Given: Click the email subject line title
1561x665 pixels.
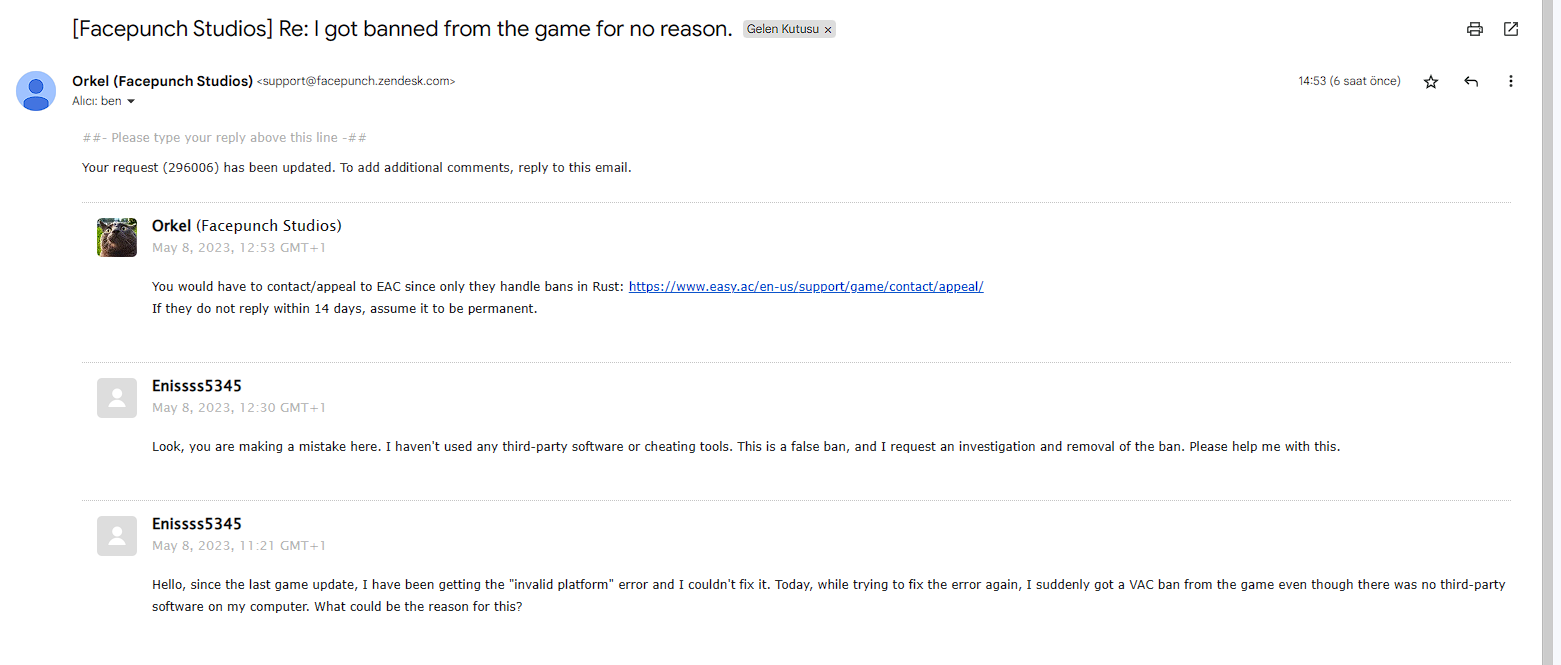Looking at the screenshot, I should pyautogui.click(x=402, y=29).
